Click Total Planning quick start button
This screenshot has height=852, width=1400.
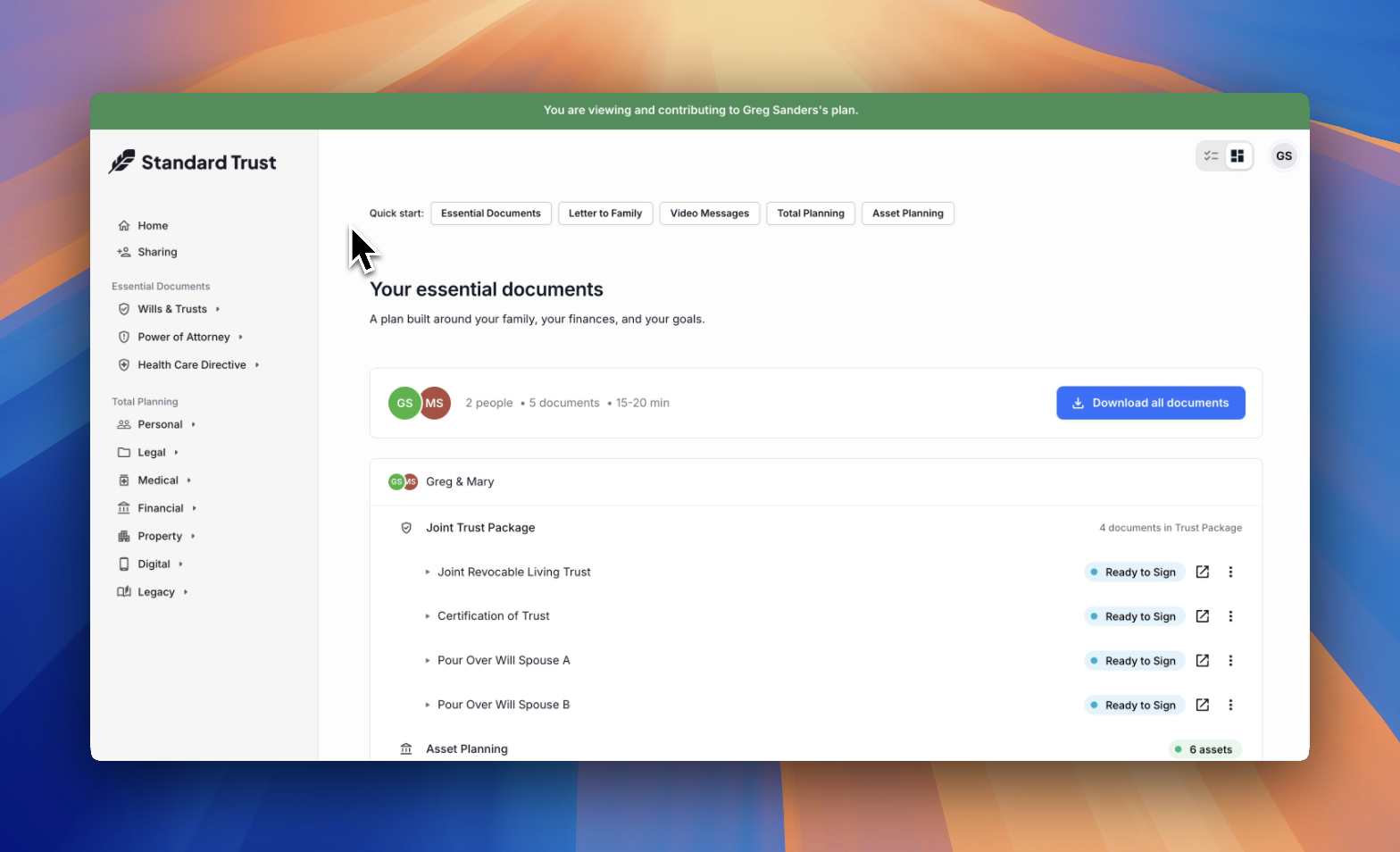811,213
